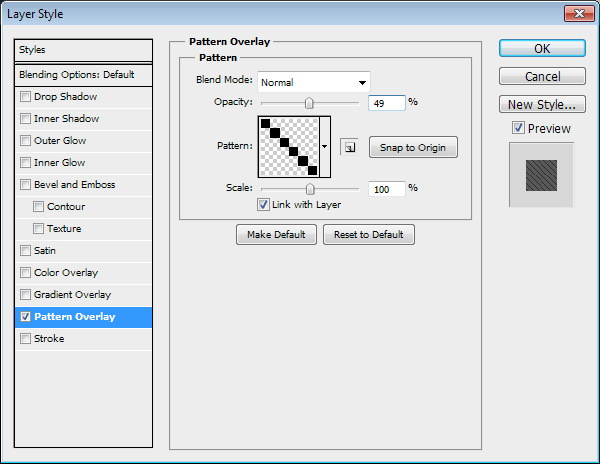Click Snap to Origin button
600x464 pixels.
click(413, 147)
